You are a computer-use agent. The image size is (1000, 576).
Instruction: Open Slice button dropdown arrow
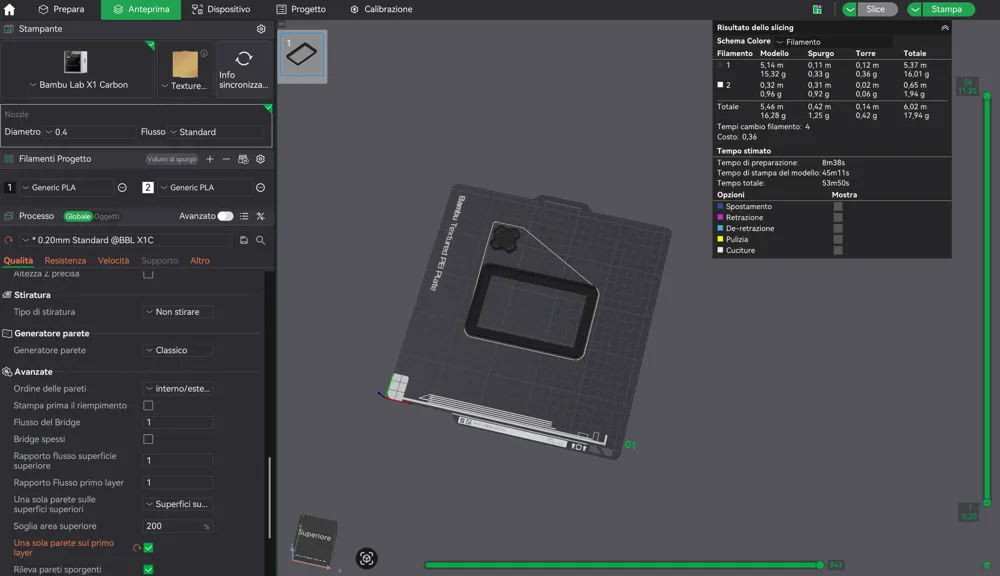tap(849, 10)
